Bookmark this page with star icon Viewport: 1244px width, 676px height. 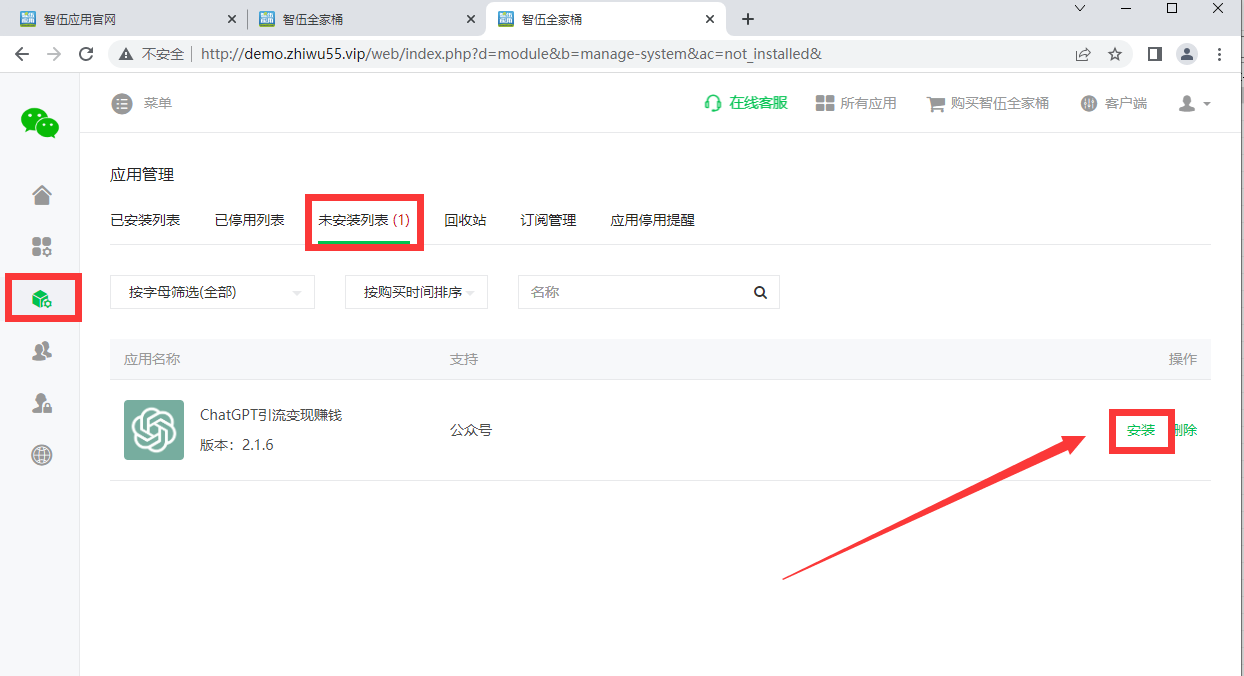coord(1115,54)
